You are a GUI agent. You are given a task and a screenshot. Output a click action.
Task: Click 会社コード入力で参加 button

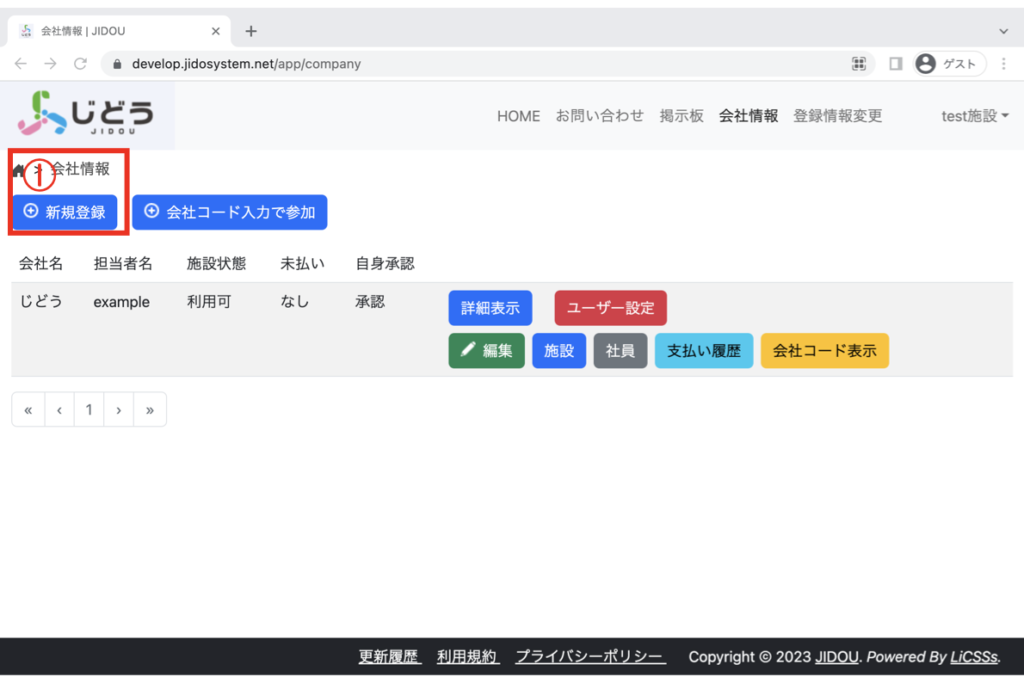[229, 212]
